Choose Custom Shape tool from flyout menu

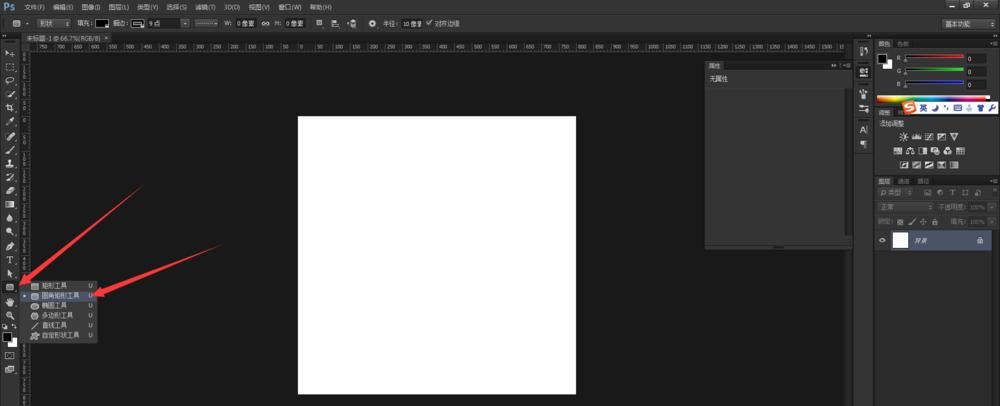pyautogui.click(x=59, y=335)
